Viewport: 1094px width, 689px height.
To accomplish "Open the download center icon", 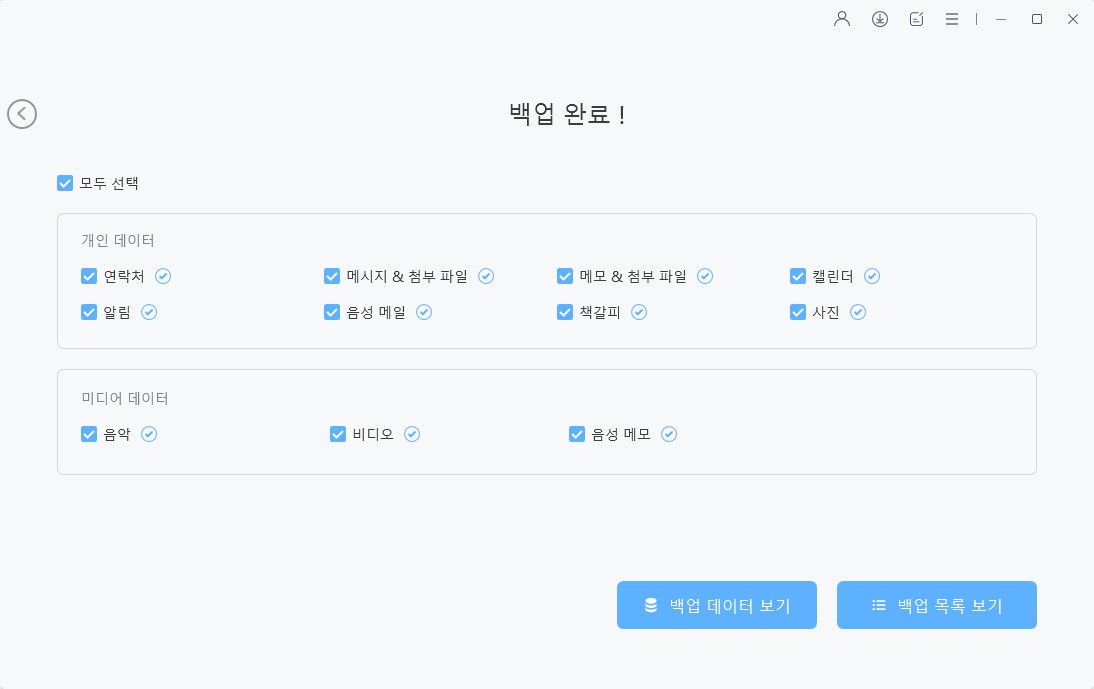I will coord(880,19).
